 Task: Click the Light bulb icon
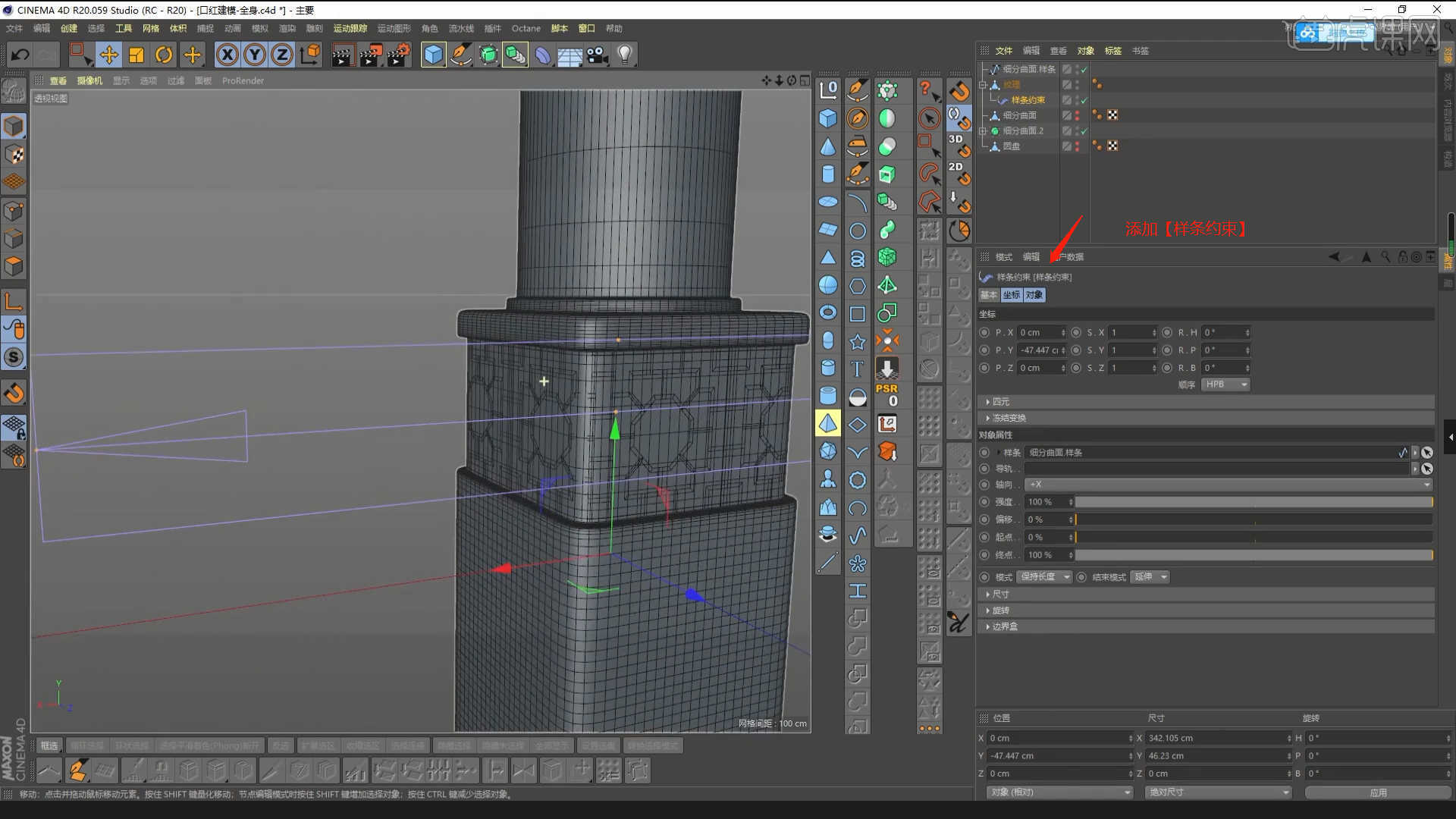click(x=625, y=55)
